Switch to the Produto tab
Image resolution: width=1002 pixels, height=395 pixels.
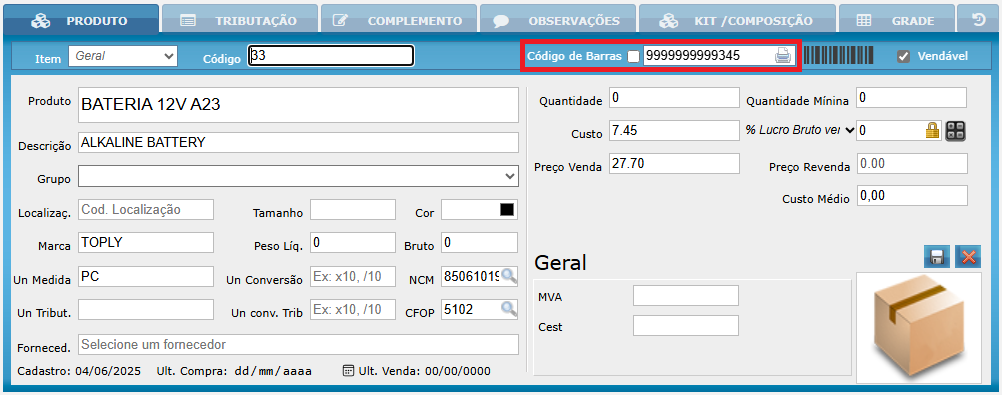81,20
